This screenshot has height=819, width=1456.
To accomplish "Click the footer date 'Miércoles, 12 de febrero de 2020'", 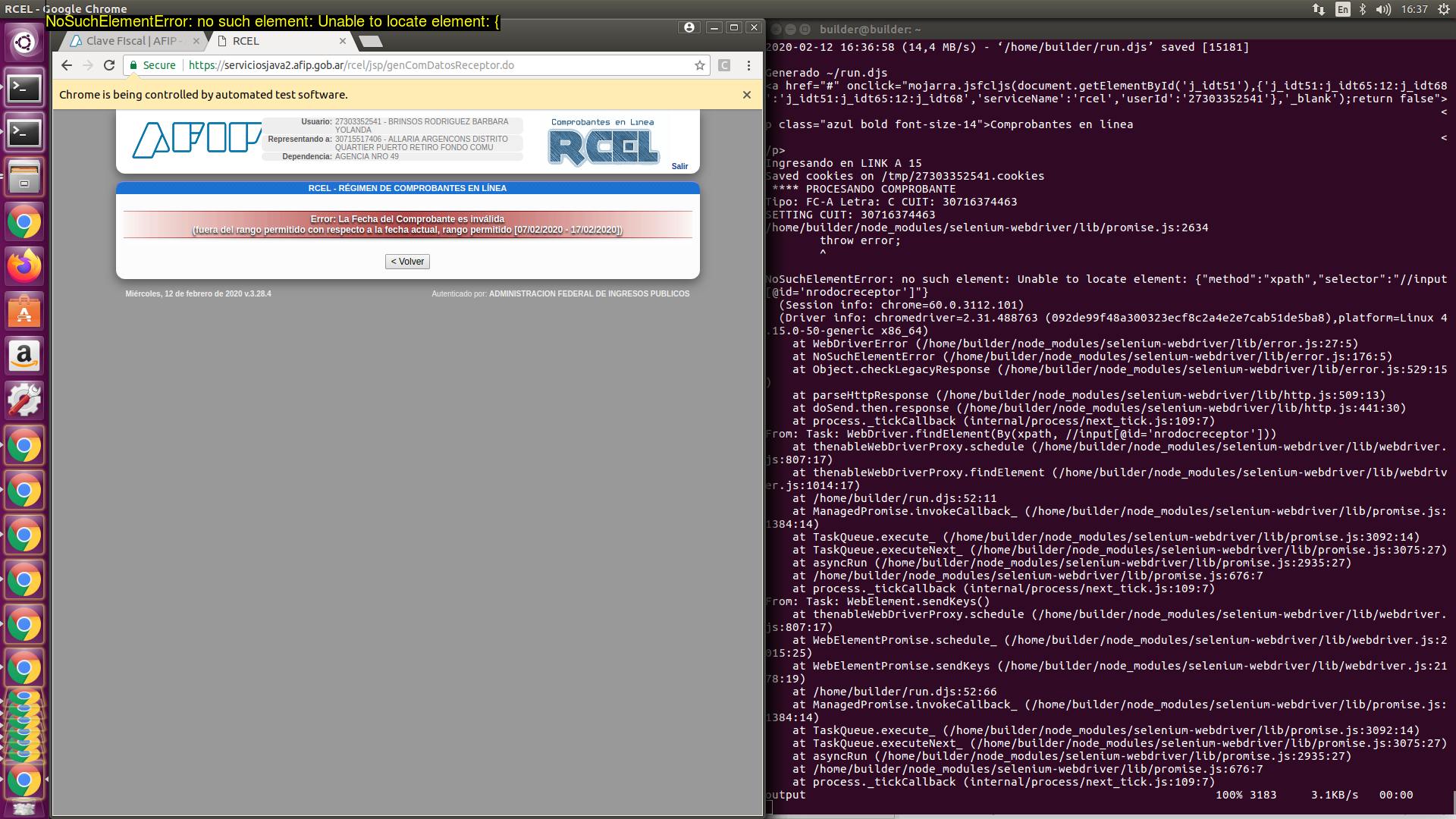I will click(184, 293).
